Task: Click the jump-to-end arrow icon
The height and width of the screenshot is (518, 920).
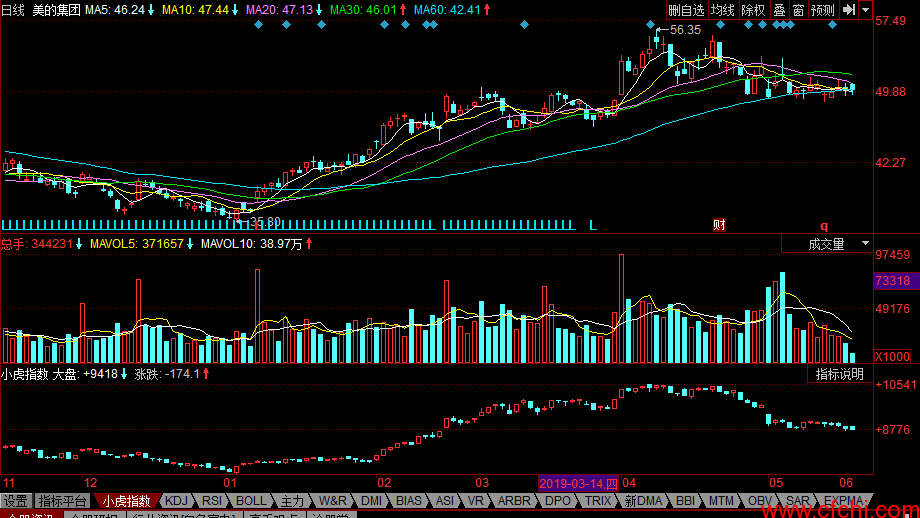Action: 848,10
